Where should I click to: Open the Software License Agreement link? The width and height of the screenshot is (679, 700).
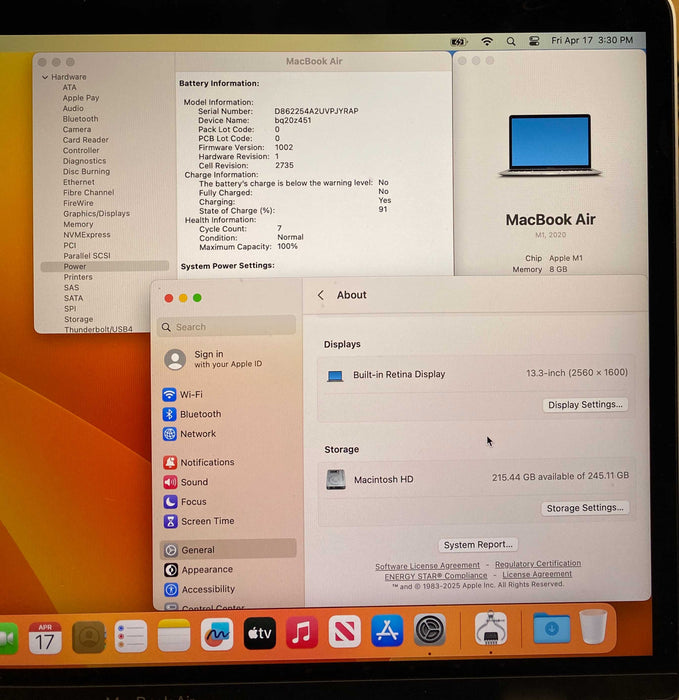tap(427, 566)
